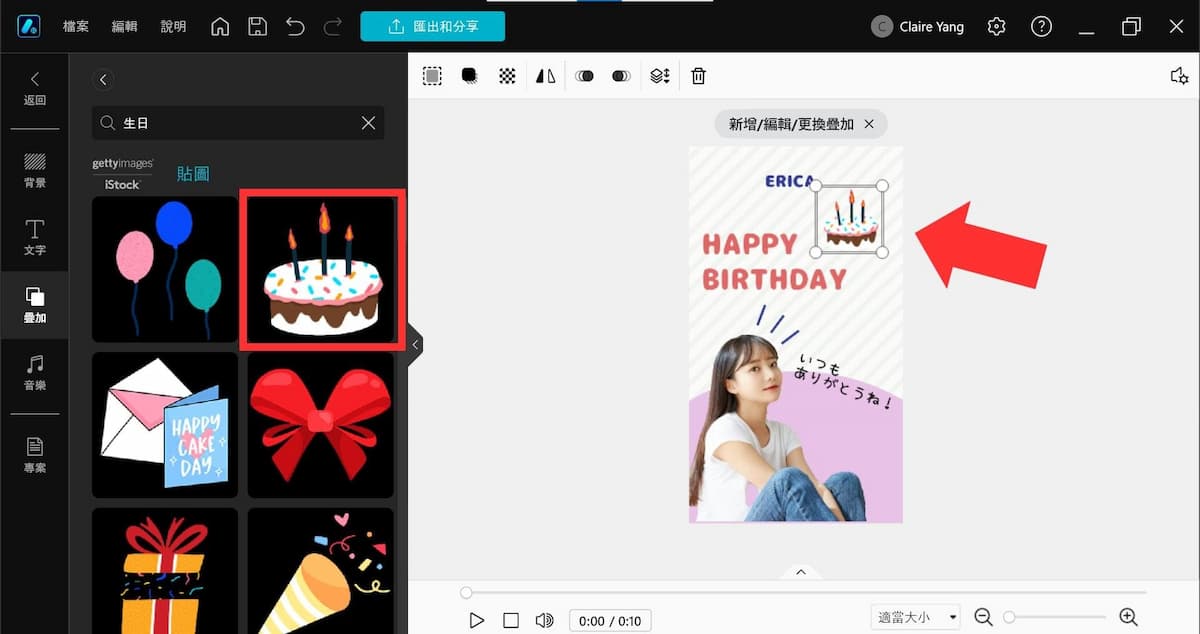1200x634 pixels.
Task: Choose the birthday cake sticker thumbnail
Action: click(321, 269)
